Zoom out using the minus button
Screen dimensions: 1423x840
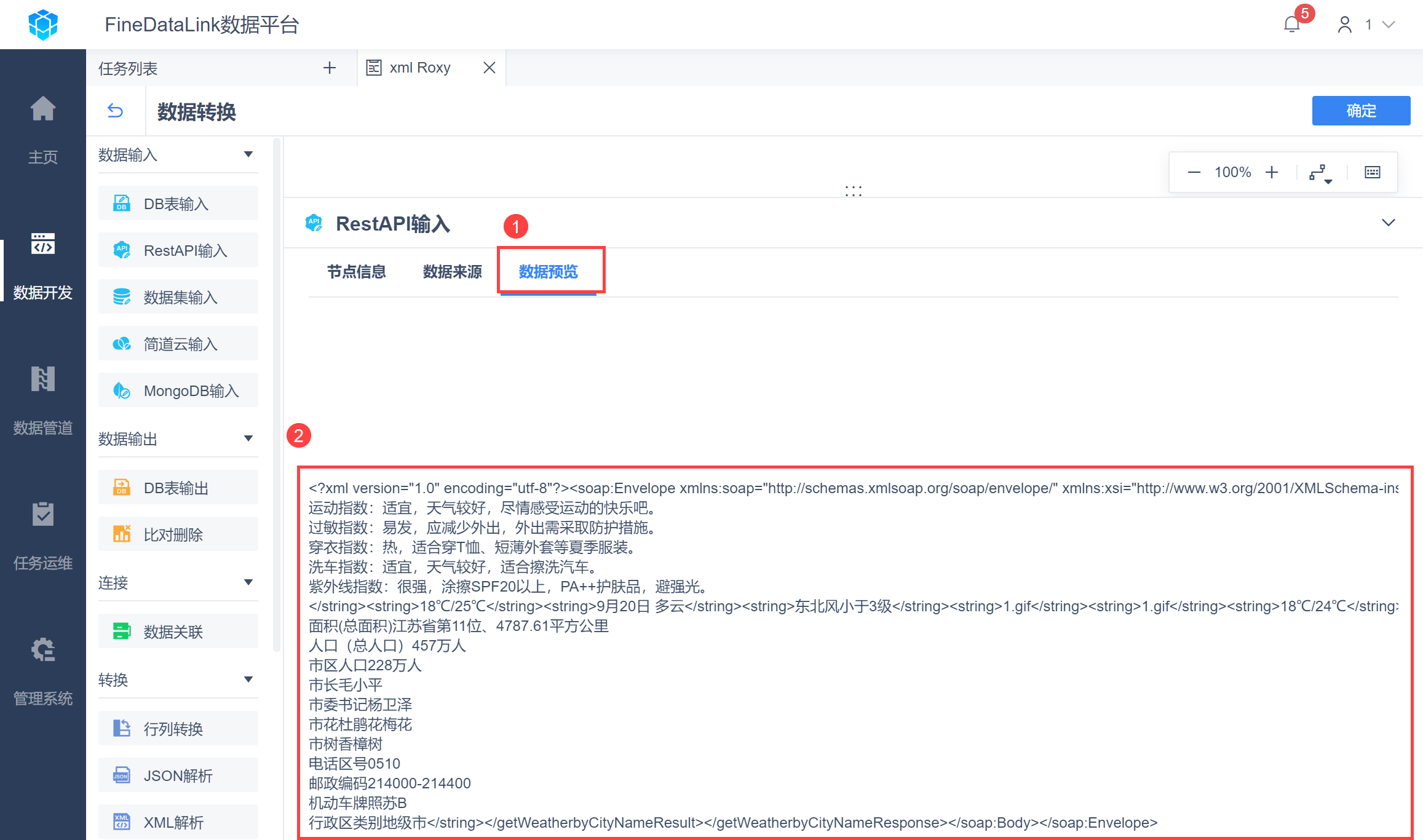(x=1194, y=172)
